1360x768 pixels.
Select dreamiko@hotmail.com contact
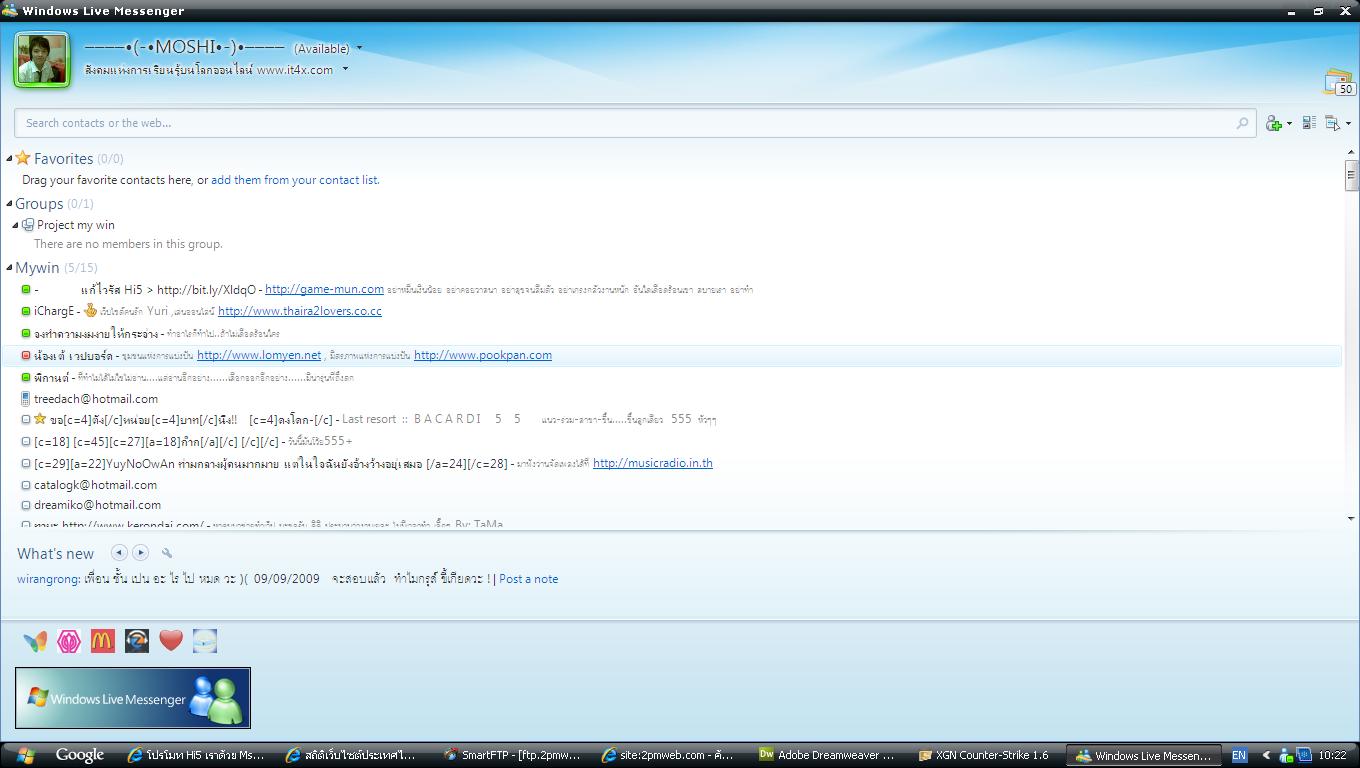97,505
